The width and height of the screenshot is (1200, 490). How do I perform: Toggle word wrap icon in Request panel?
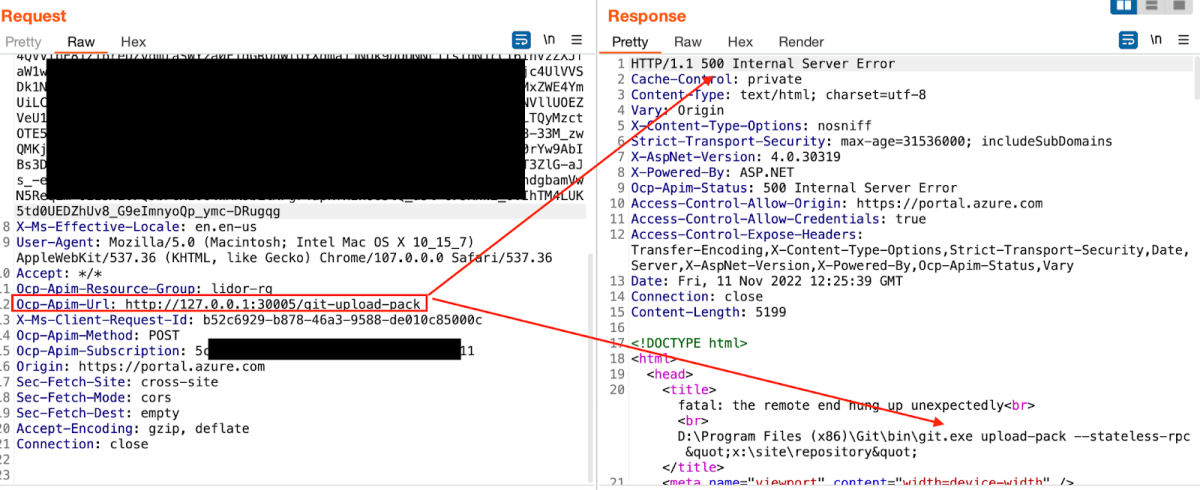click(x=521, y=40)
